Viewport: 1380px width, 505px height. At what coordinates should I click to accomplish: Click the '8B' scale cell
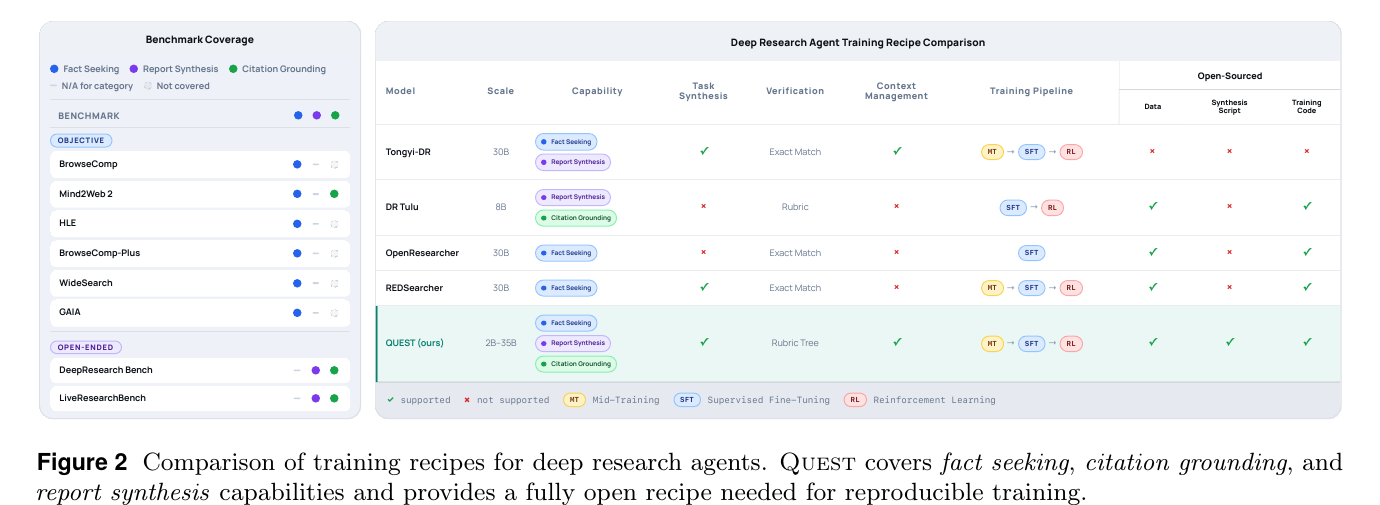click(501, 207)
